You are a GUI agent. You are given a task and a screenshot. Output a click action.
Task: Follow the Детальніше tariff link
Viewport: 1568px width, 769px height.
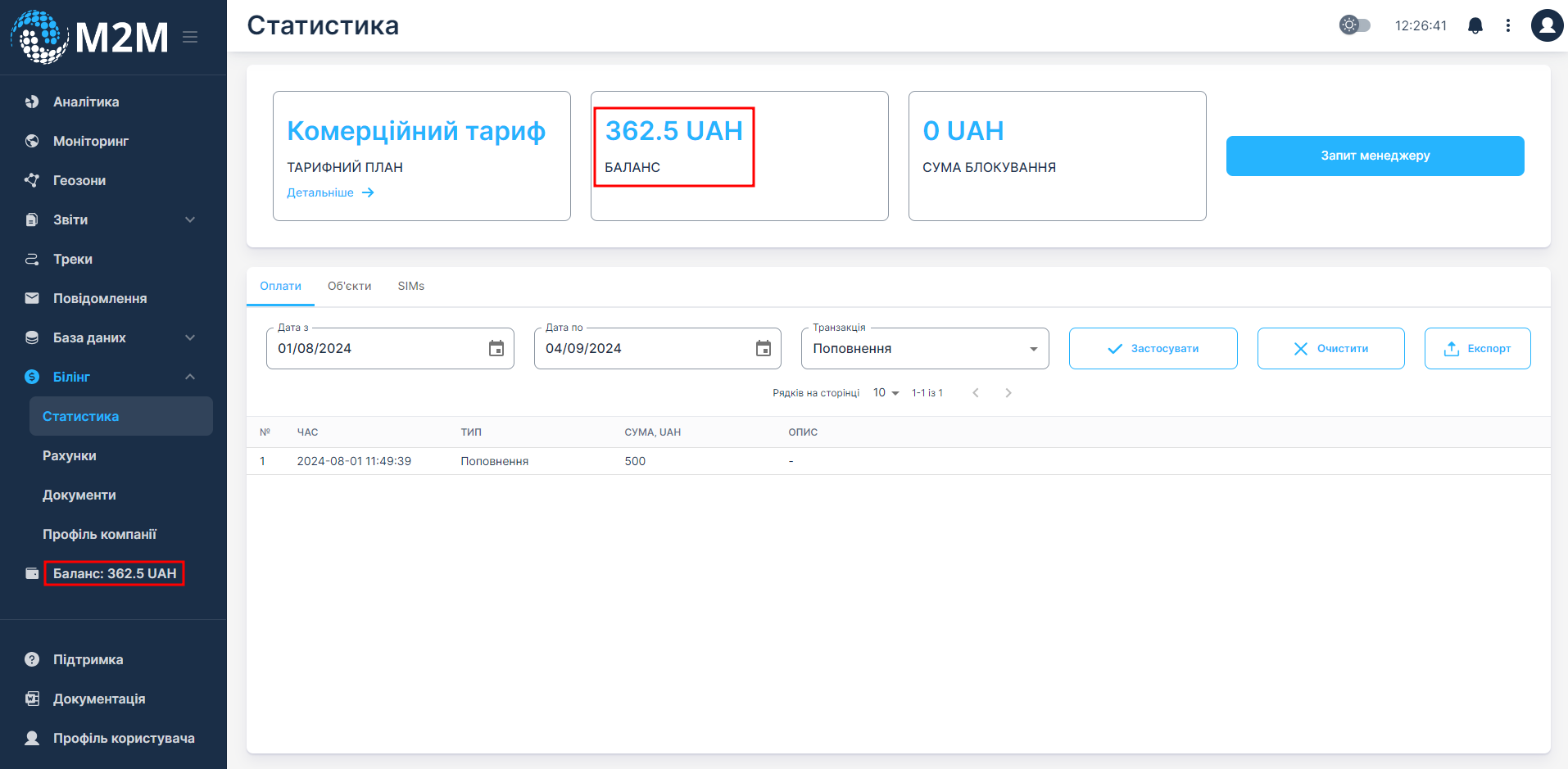330,192
